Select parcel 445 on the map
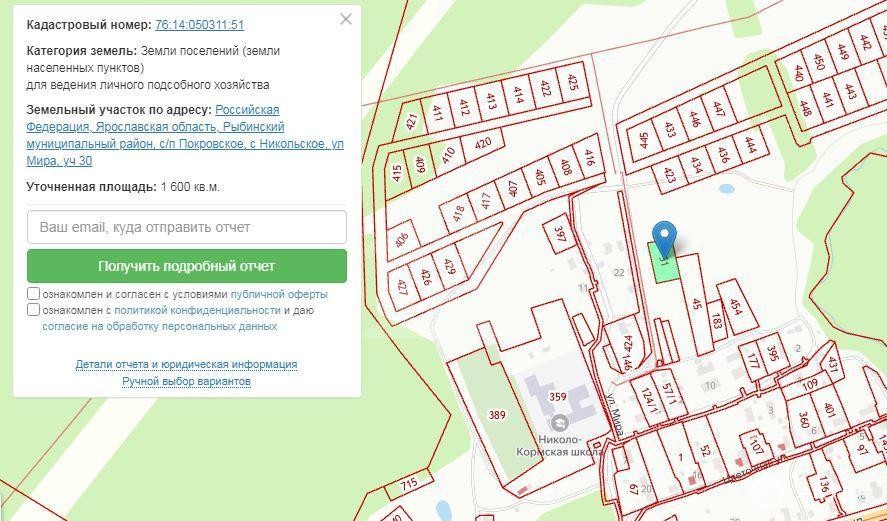 (643, 141)
